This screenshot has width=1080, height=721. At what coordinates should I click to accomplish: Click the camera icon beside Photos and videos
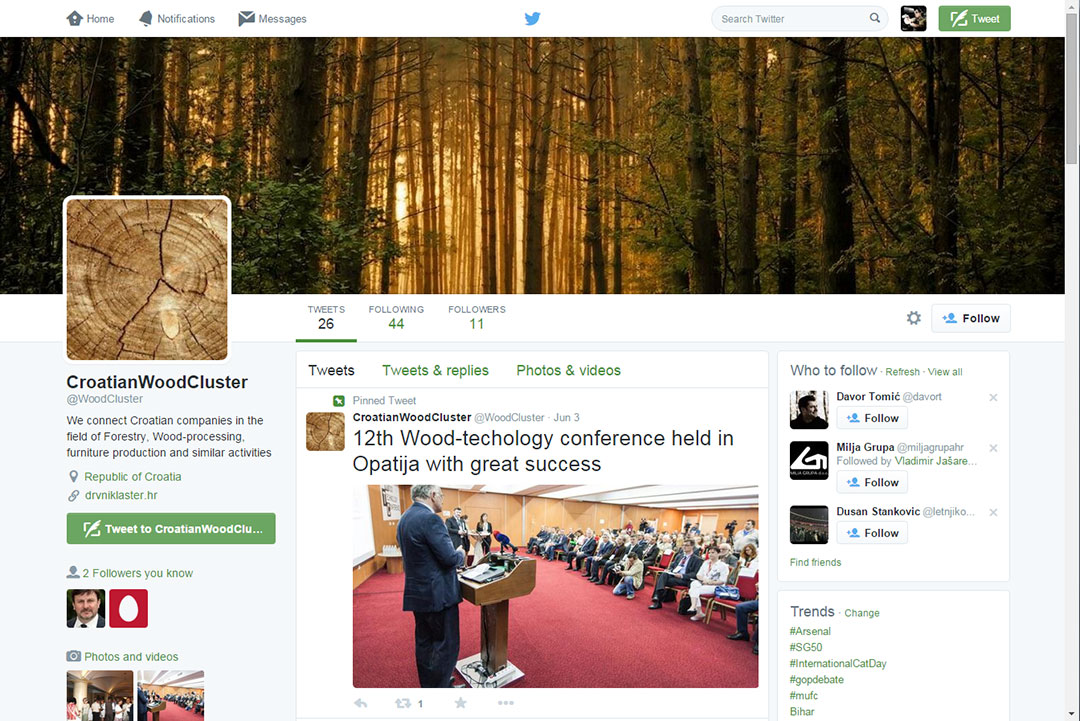pos(74,656)
